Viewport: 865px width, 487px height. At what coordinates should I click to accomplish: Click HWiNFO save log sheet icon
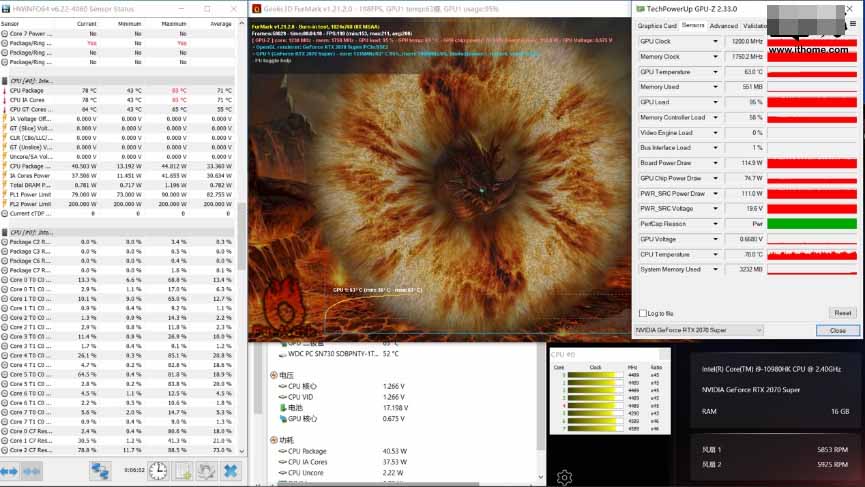[183, 471]
